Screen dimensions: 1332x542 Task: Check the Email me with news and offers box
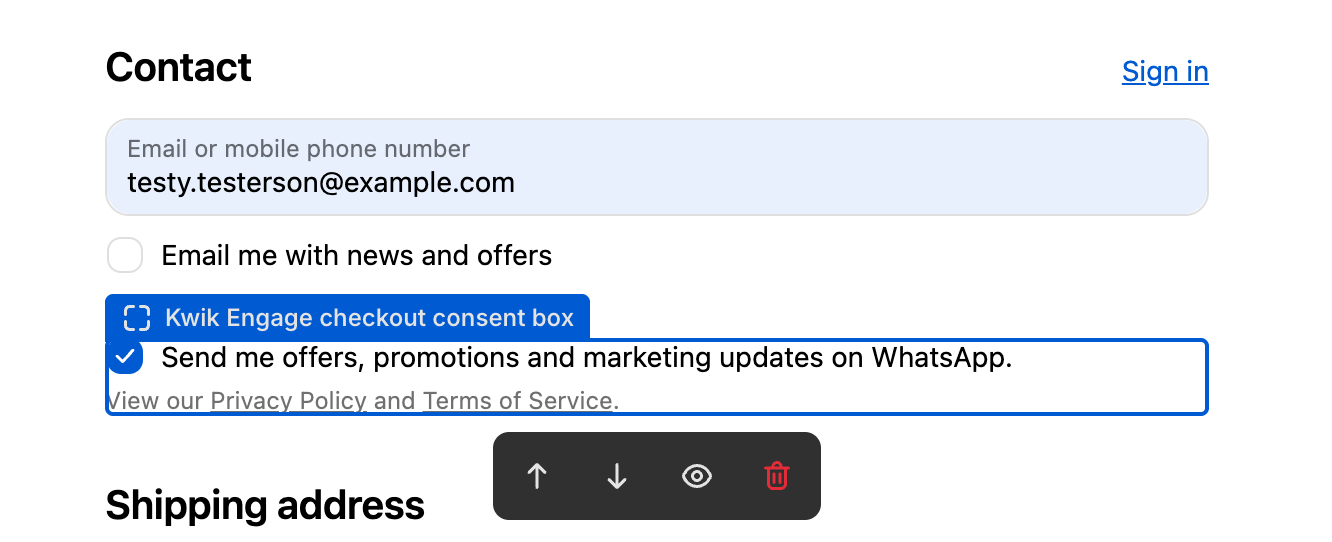[x=125, y=255]
